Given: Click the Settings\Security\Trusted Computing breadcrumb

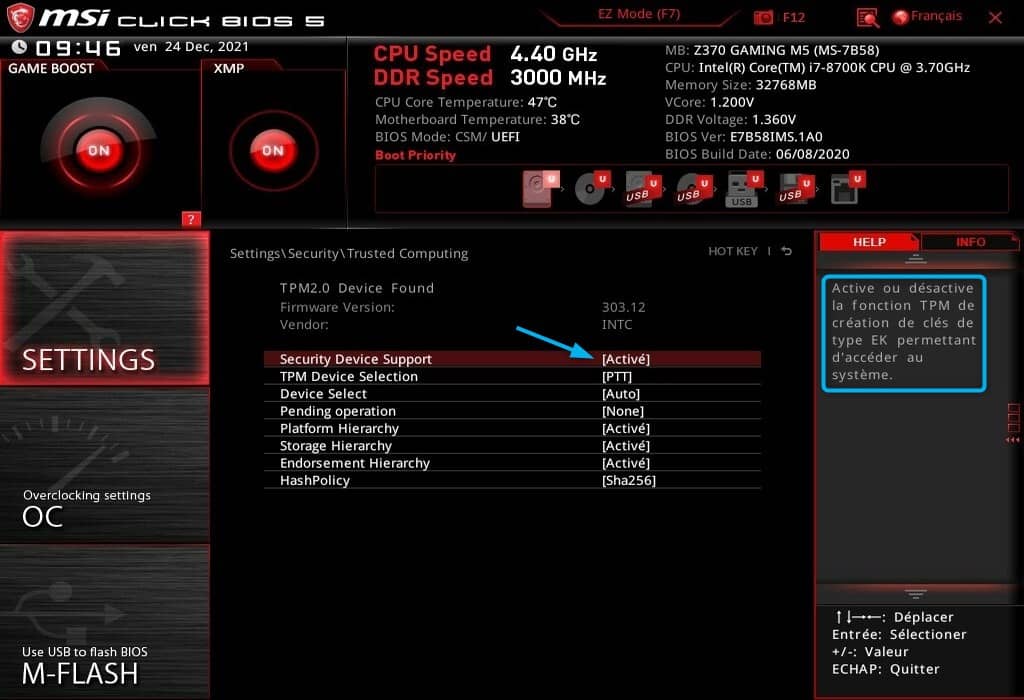Looking at the screenshot, I should click(349, 253).
